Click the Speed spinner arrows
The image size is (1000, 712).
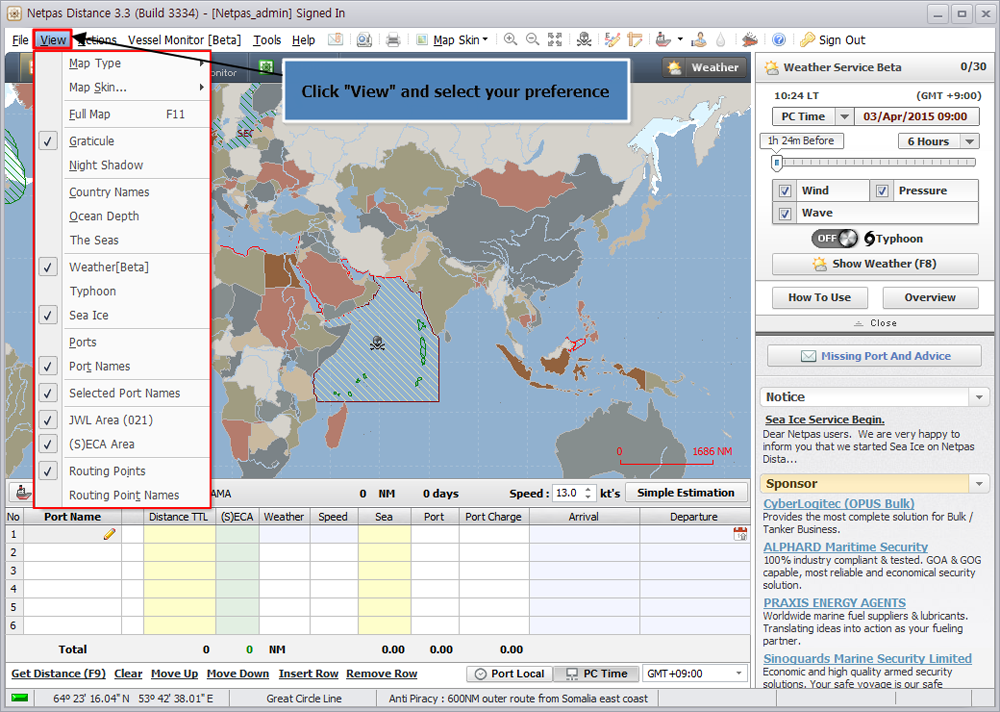(588, 493)
